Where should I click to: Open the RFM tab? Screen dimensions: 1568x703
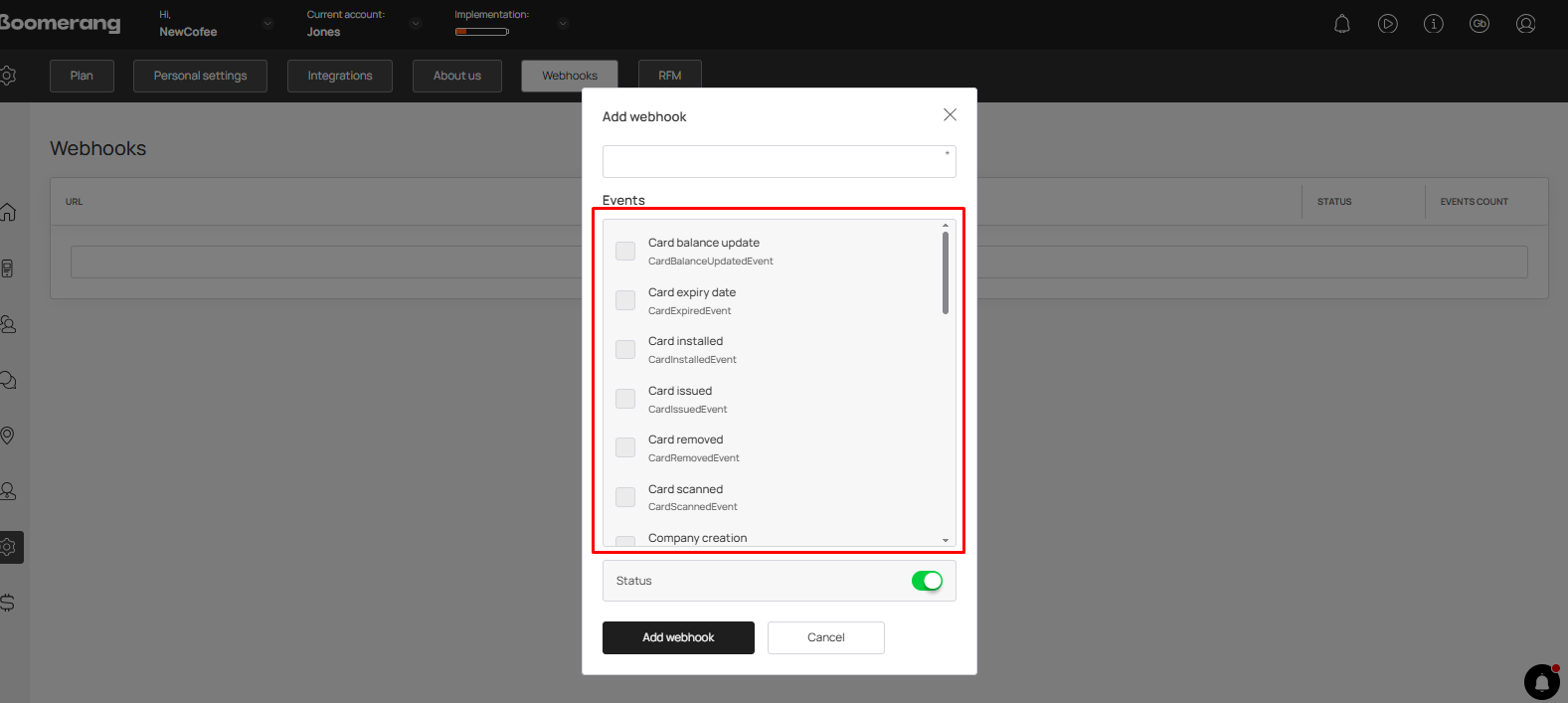click(669, 76)
